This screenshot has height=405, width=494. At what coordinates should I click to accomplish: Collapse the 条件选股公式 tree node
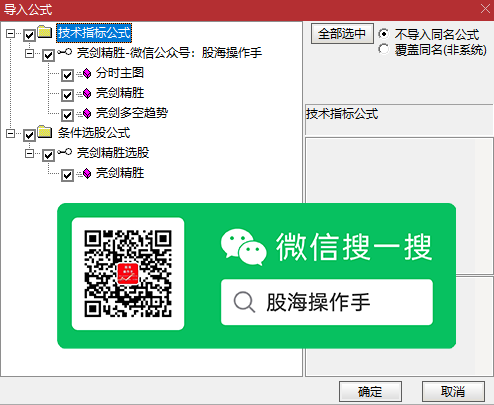[10, 134]
